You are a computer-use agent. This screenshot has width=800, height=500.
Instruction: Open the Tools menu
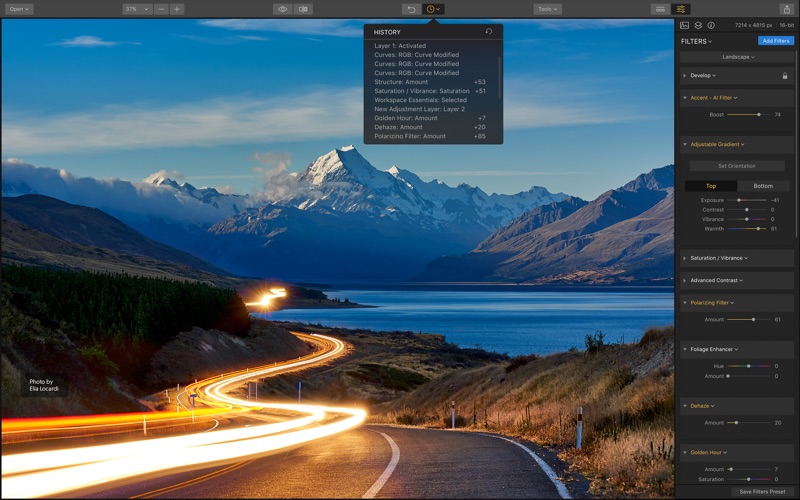[x=547, y=9]
